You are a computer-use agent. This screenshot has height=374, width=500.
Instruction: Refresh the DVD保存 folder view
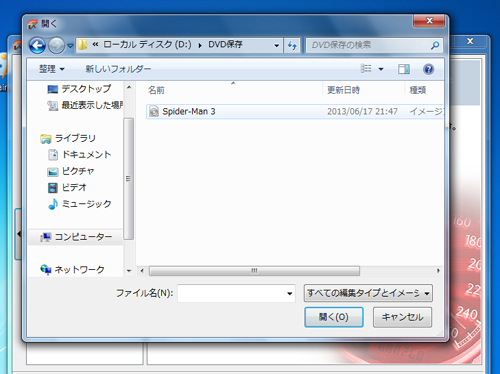[x=292, y=45]
